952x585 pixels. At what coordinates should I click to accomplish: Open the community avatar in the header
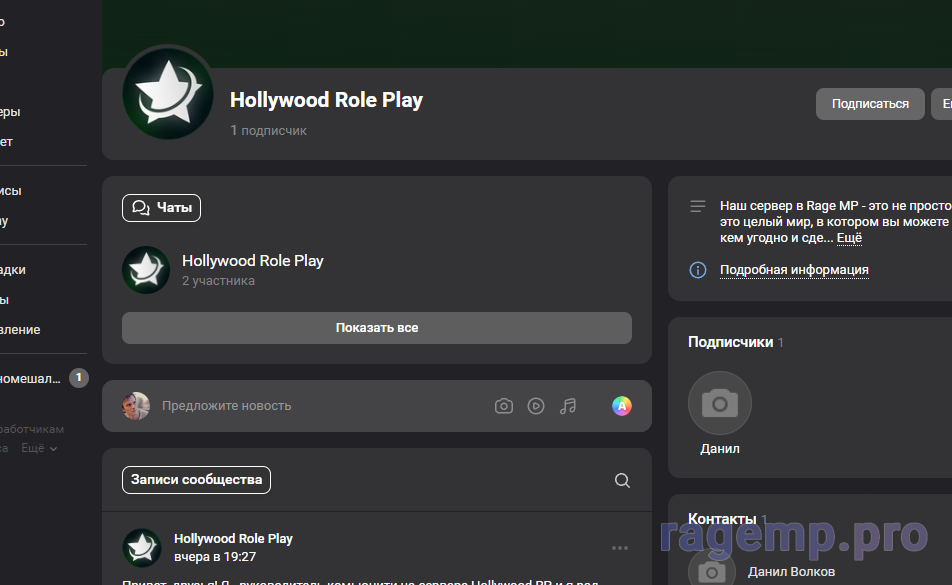point(168,93)
